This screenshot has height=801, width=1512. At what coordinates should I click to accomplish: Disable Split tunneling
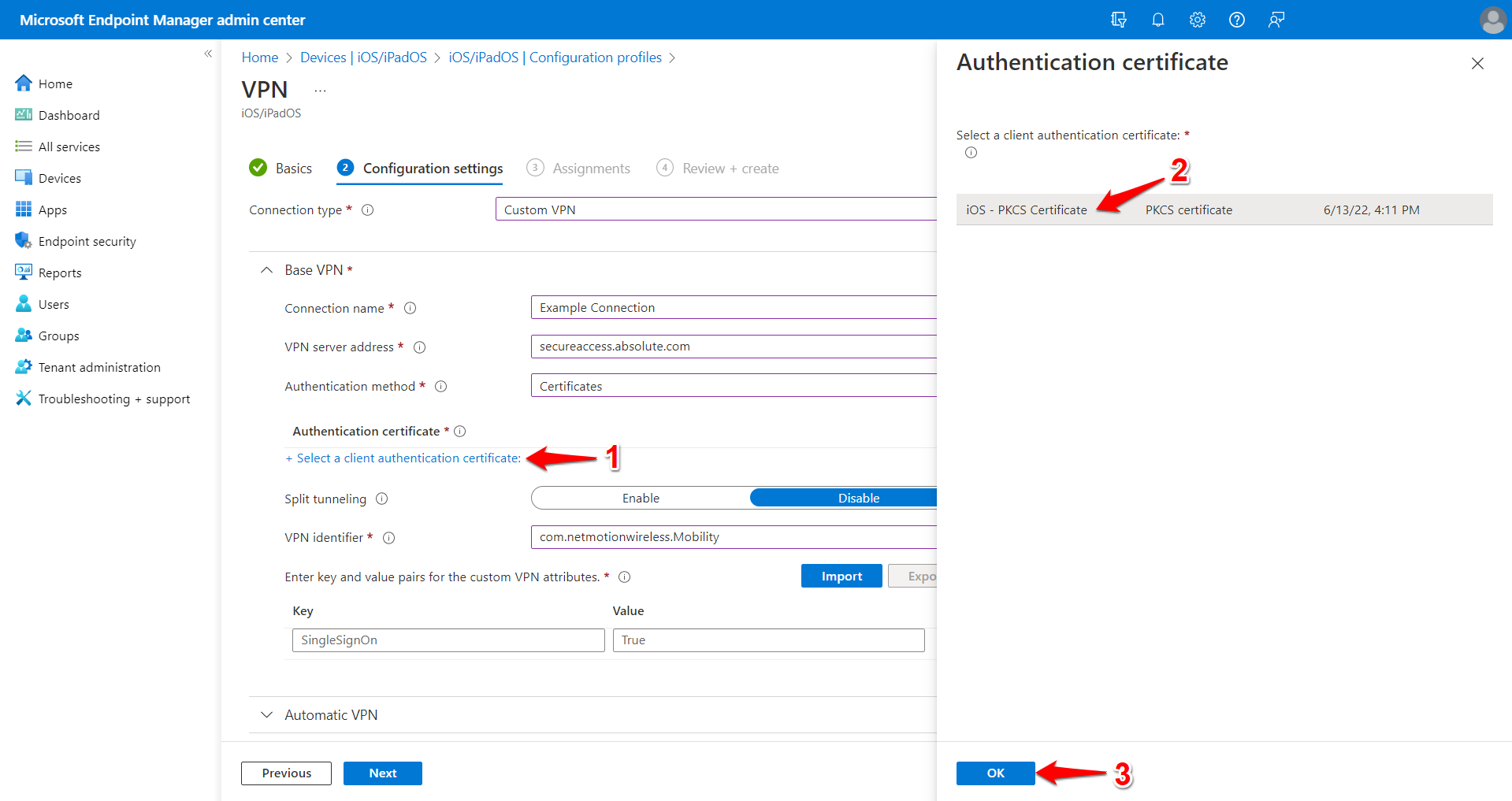click(x=858, y=497)
